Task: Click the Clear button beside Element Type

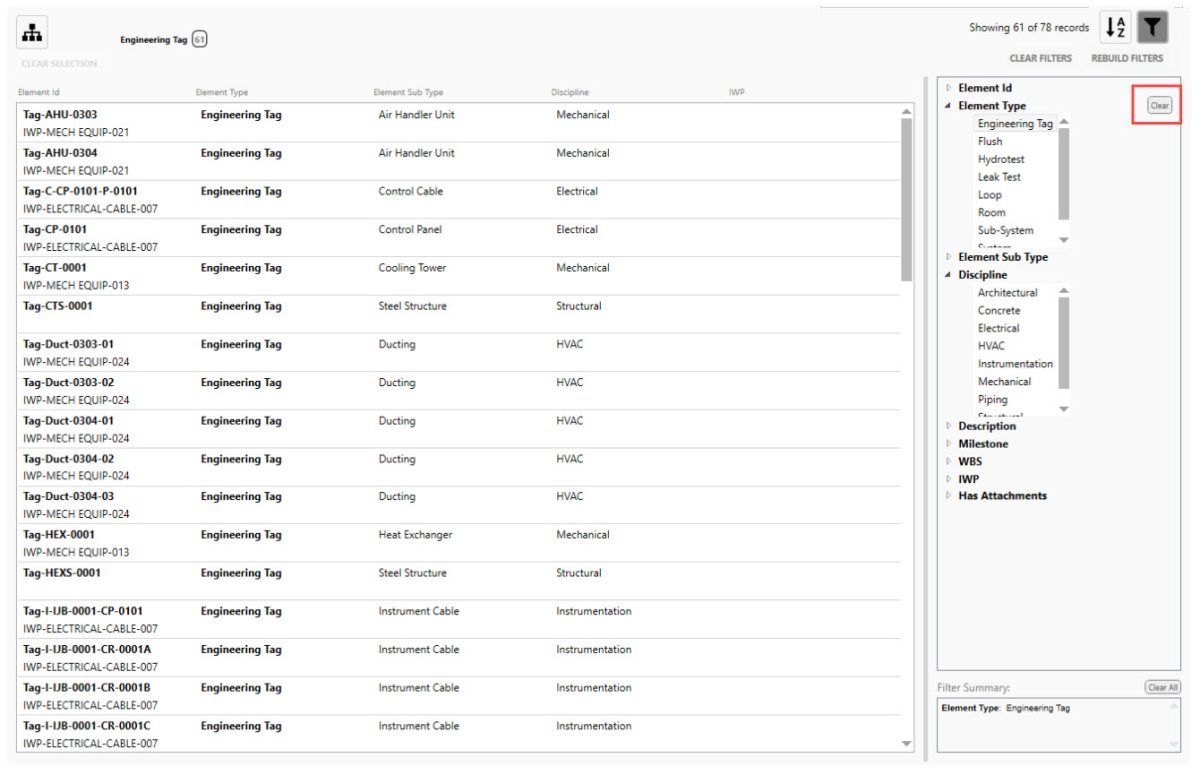Action: click(1159, 105)
